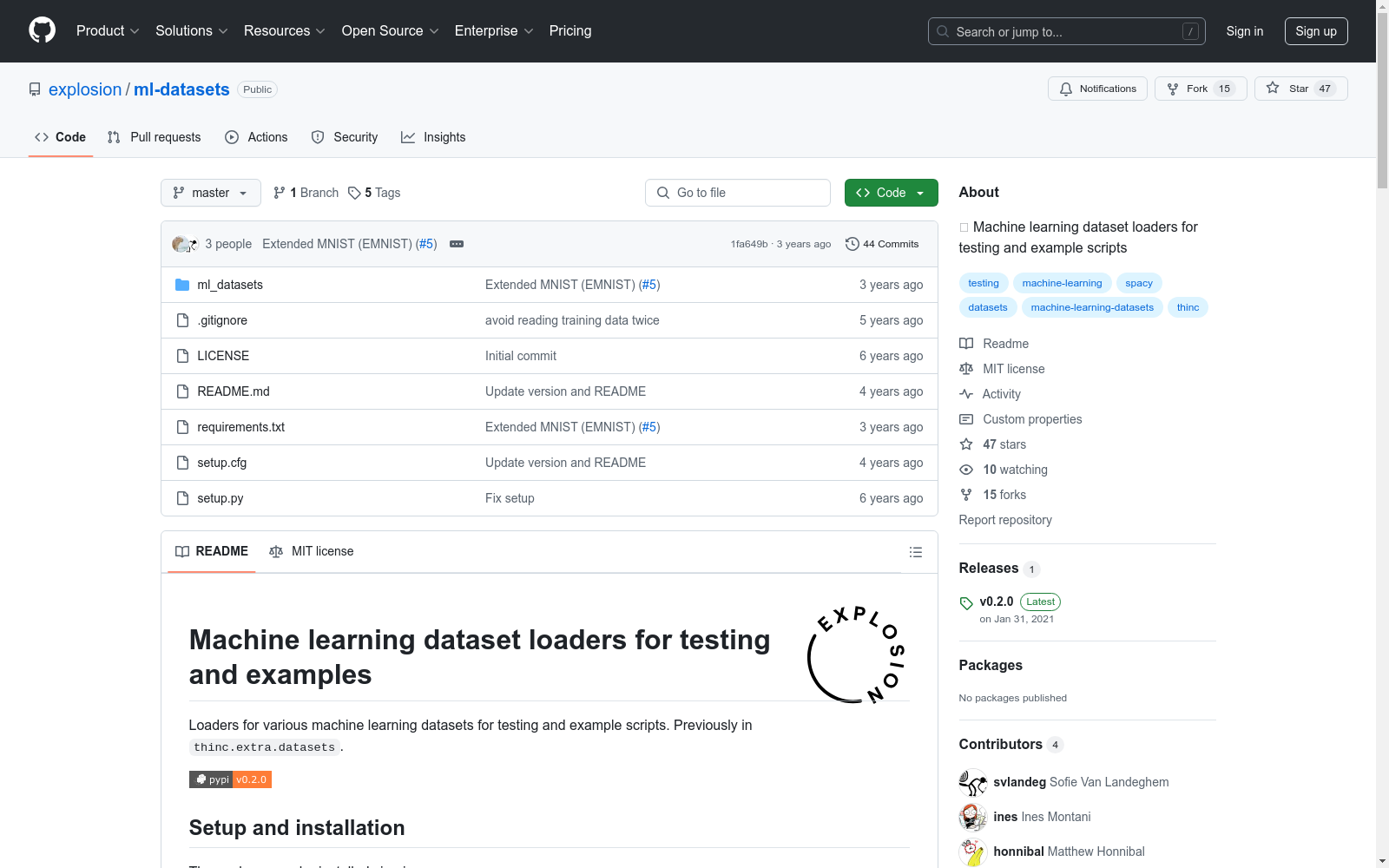This screenshot has width=1389, height=868.
Task: Expand the Solutions menu
Action: pos(192,31)
